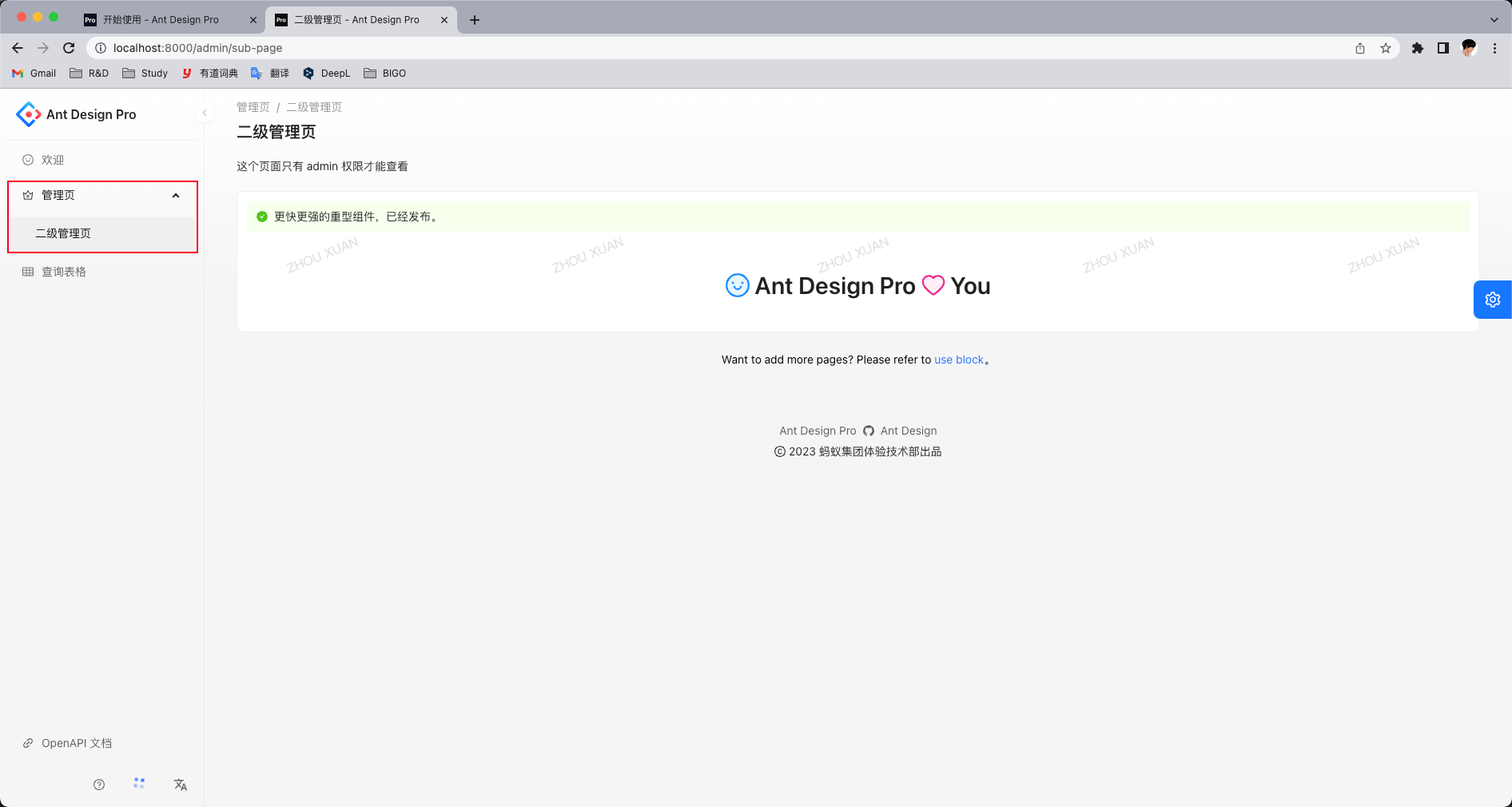The image size is (1512, 807).
Task: Open Ant Design Pro footer link
Action: (818, 431)
